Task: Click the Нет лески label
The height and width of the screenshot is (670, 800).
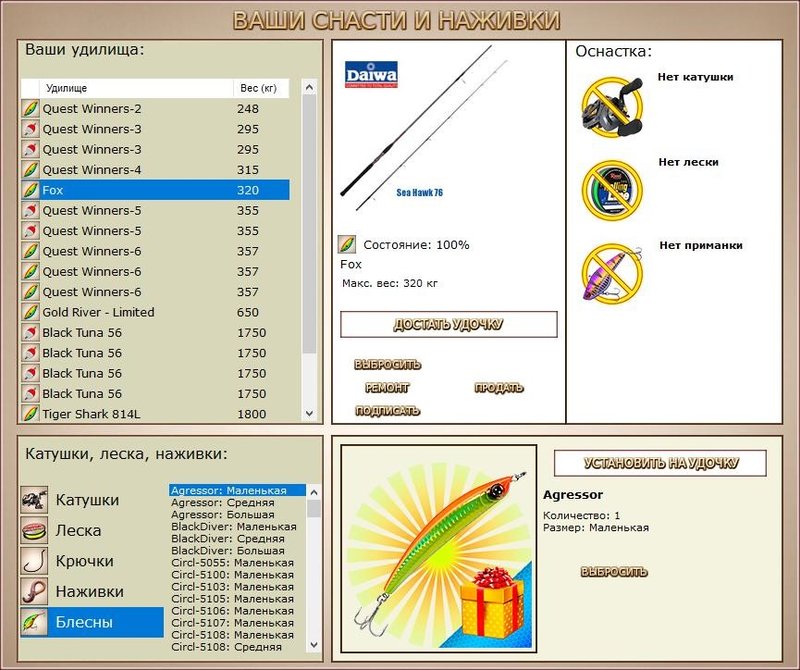Action: [x=688, y=162]
